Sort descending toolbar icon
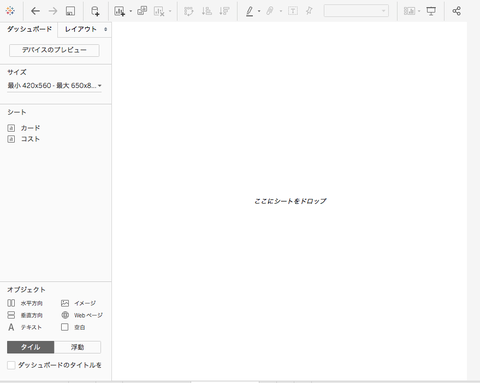This screenshot has height=383, width=480. click(225, 11)
